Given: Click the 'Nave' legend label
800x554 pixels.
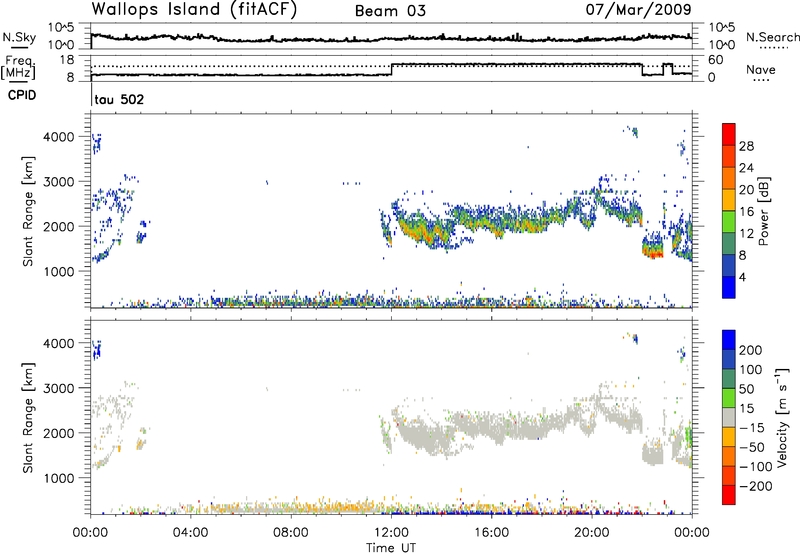Looking at the screenshot, I should [761, 69].
